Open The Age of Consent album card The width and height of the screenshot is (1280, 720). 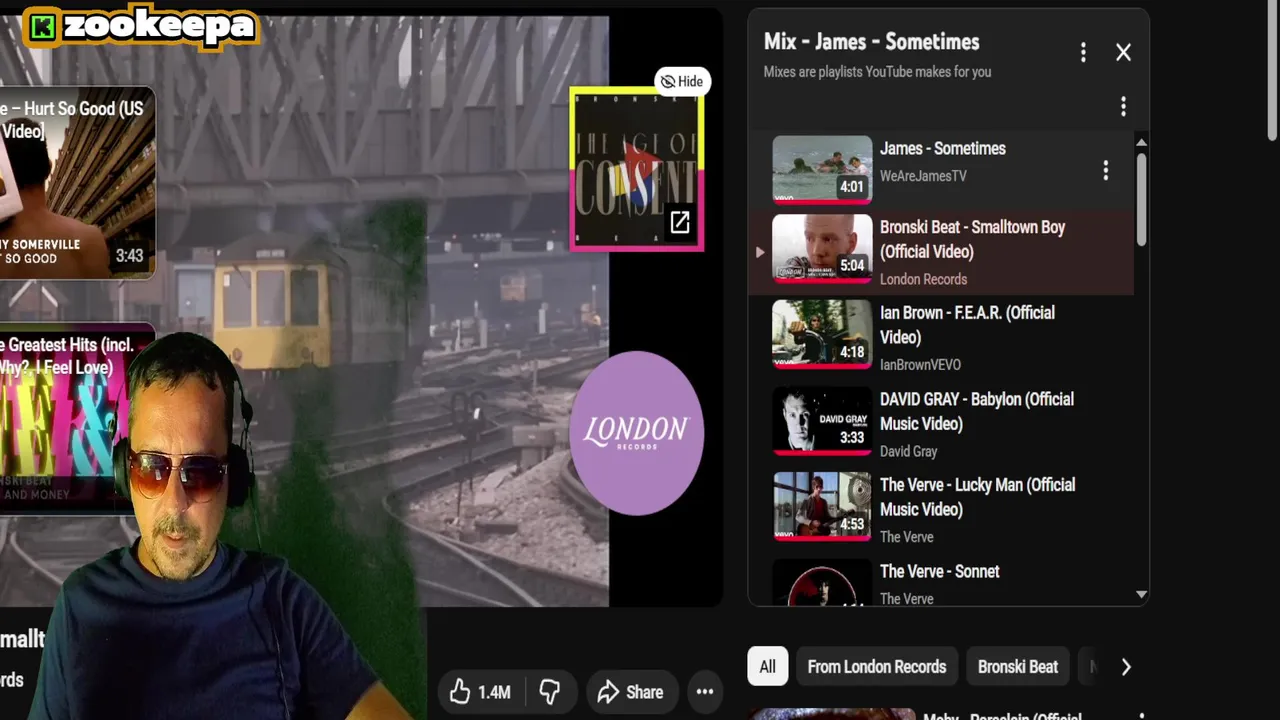point(637,168)
